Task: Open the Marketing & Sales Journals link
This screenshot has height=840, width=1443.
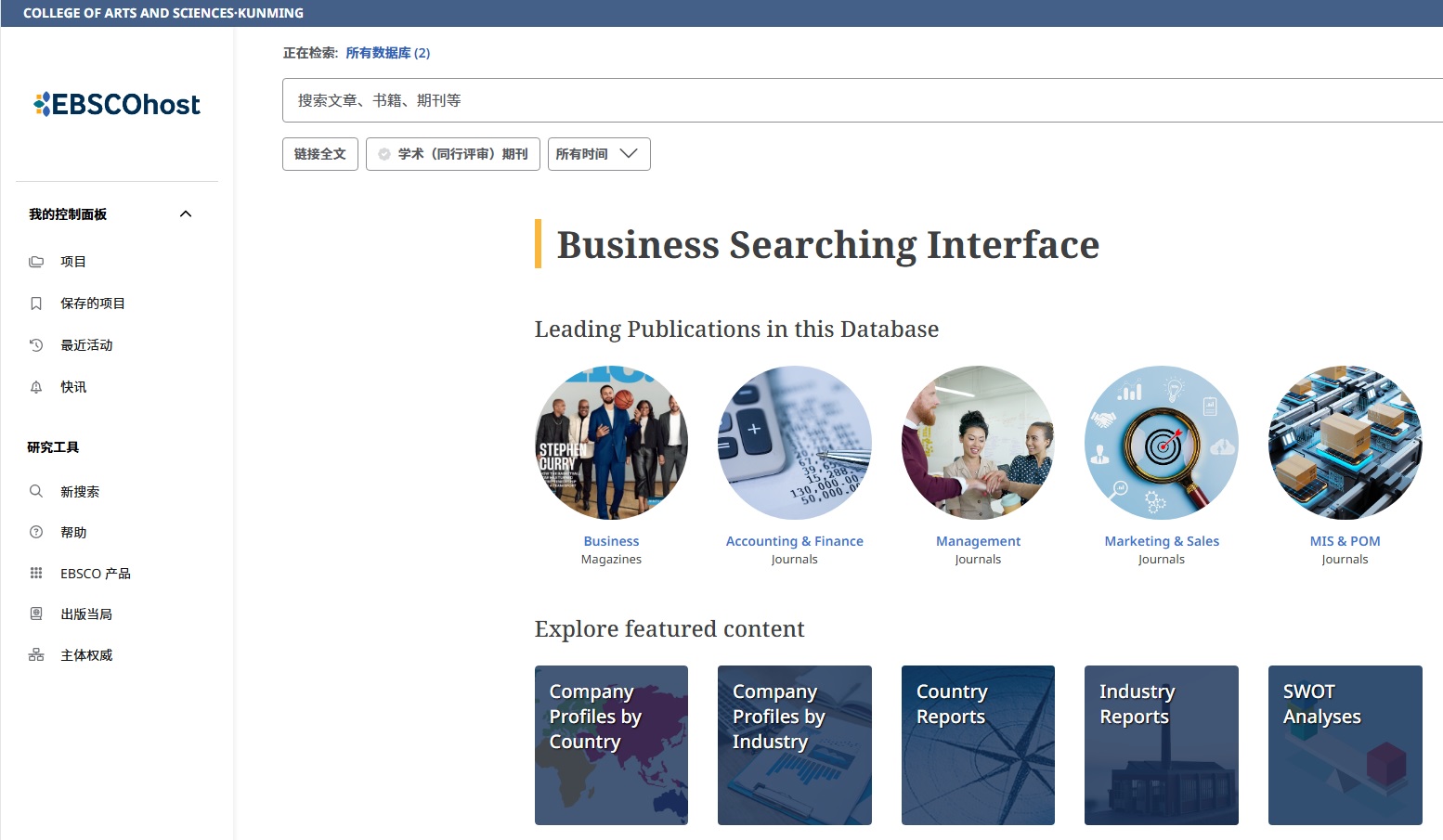Action: click(1162, 541)
